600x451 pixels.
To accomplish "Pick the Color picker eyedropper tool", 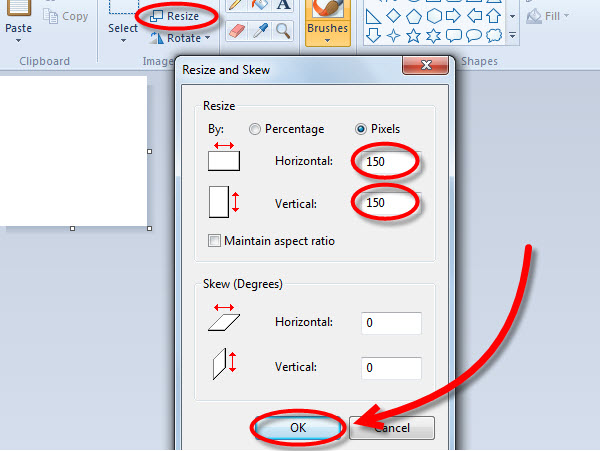I will 259,31.
